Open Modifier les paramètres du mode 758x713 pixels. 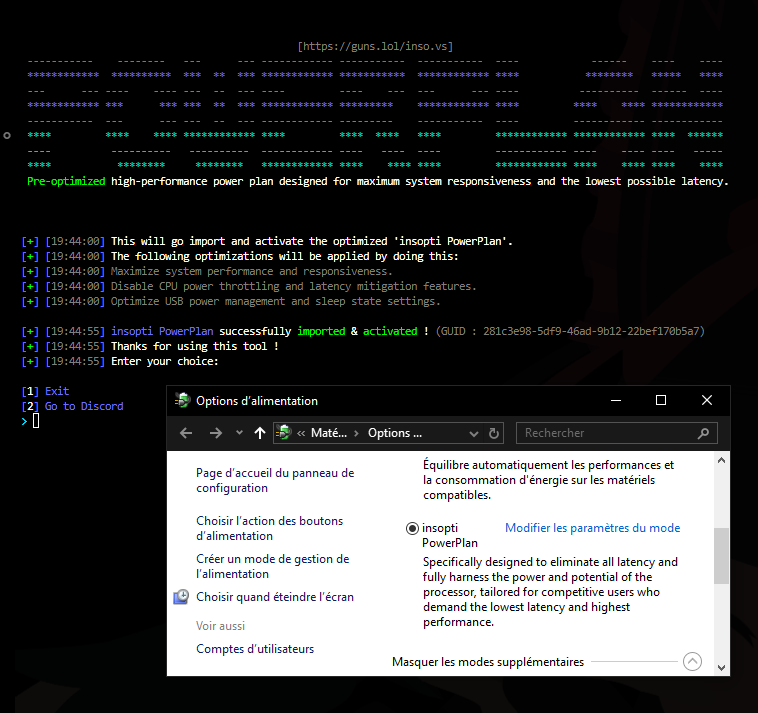click(x=593, y=528)
